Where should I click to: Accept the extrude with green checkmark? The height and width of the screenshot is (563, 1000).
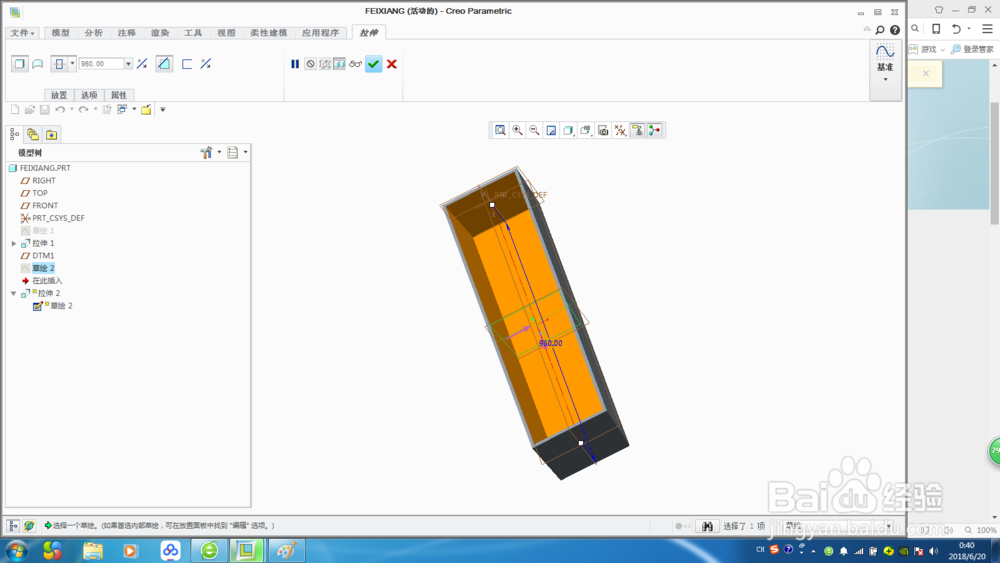pos(374,64)
